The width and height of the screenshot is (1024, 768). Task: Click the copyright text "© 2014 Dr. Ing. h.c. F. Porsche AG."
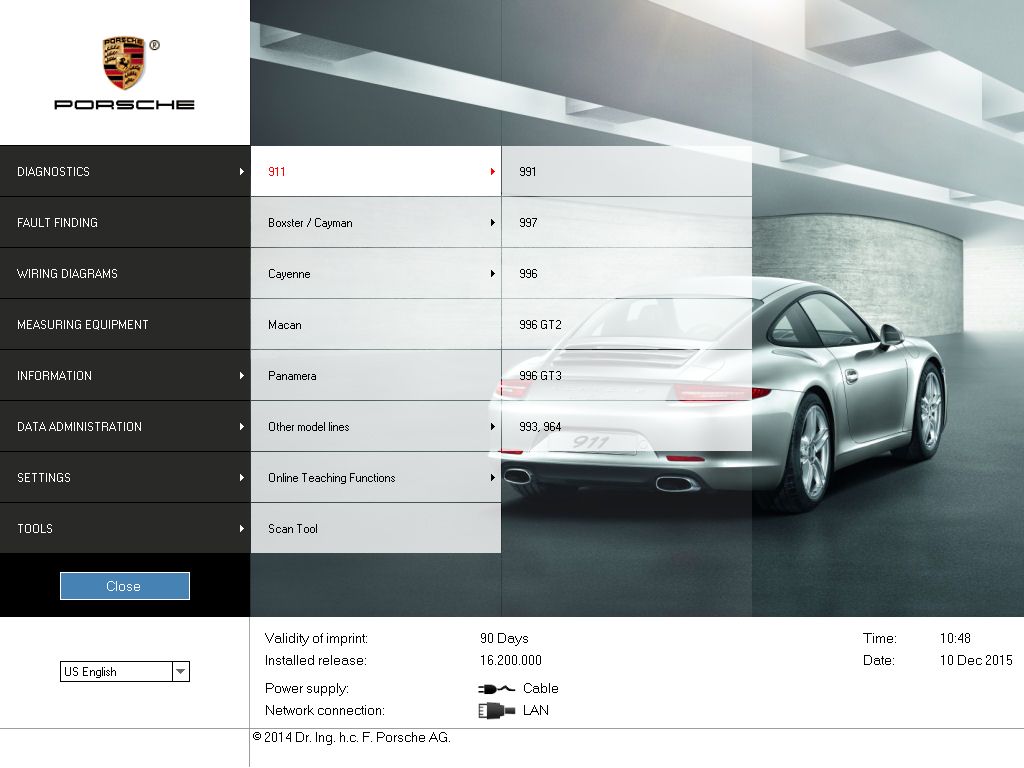351,737
